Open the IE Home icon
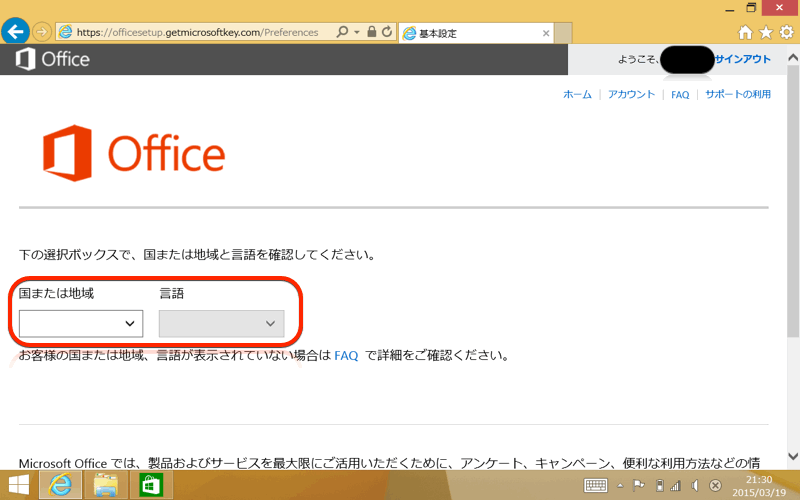The image size is (800, 500). coord(744,32)
